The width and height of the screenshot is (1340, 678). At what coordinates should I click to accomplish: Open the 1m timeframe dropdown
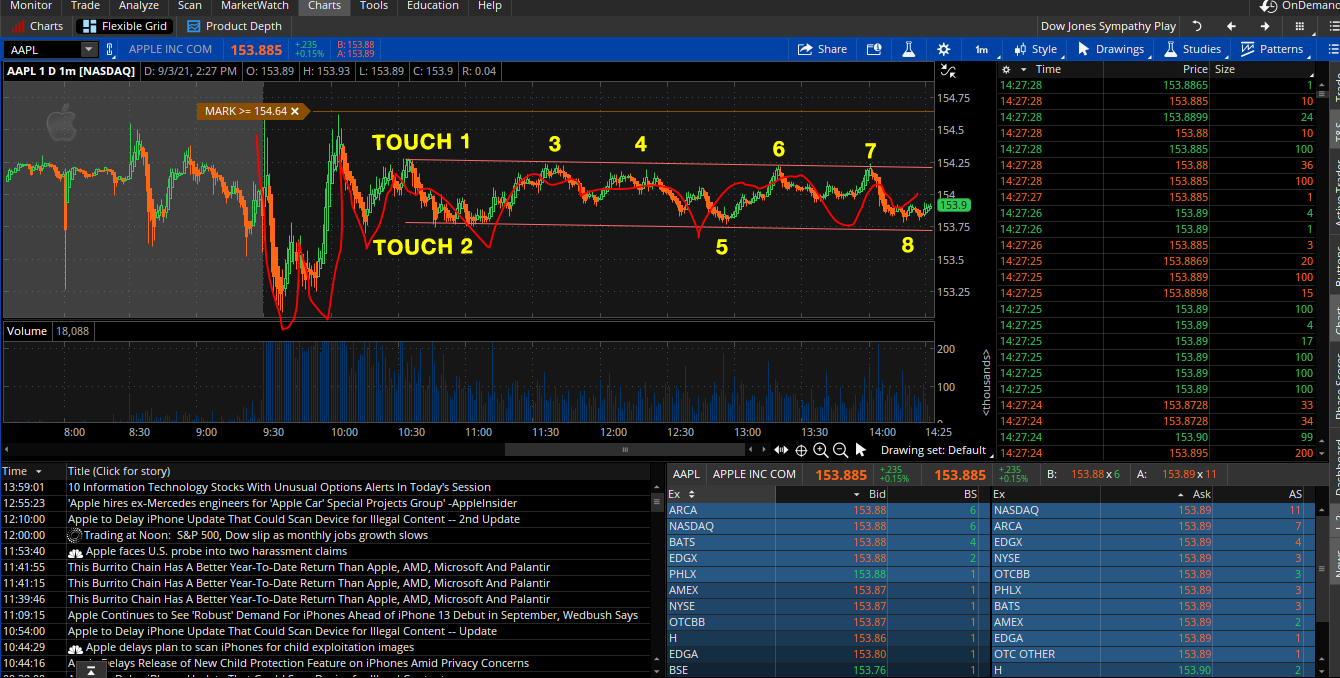click(x=981, y=49)
